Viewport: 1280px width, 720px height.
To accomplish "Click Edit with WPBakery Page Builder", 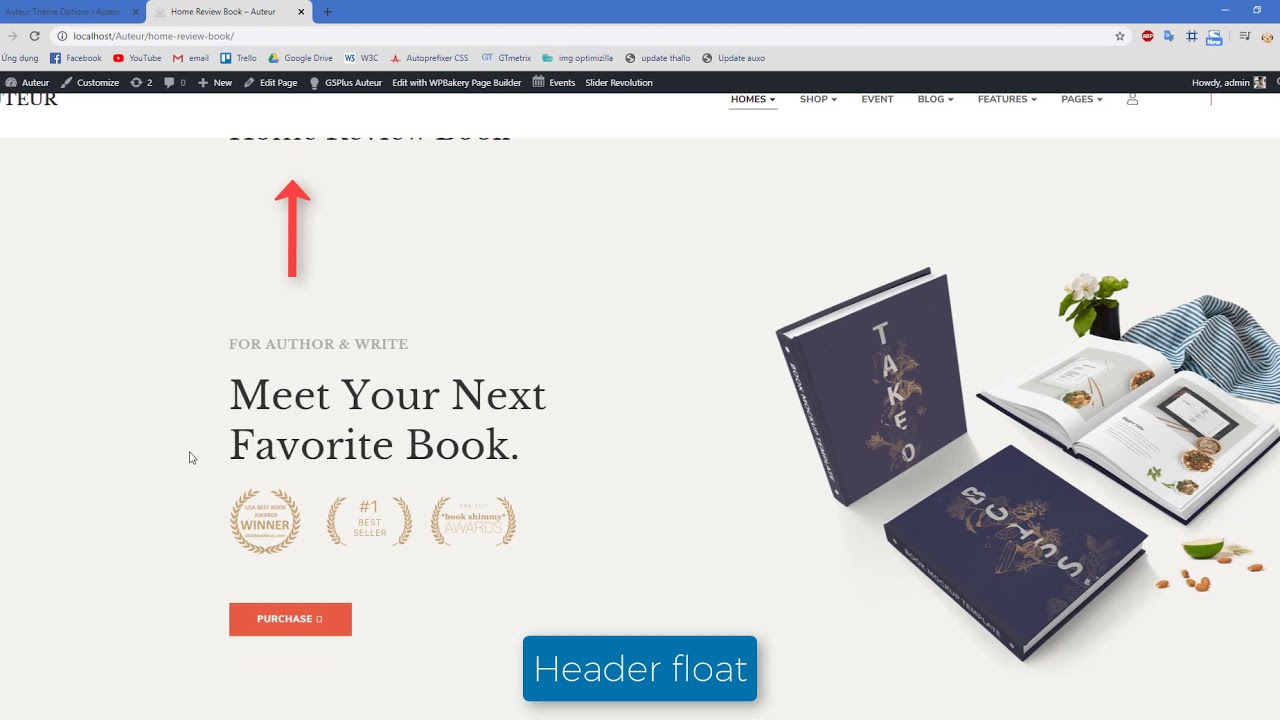I will [x=456, y=83].
